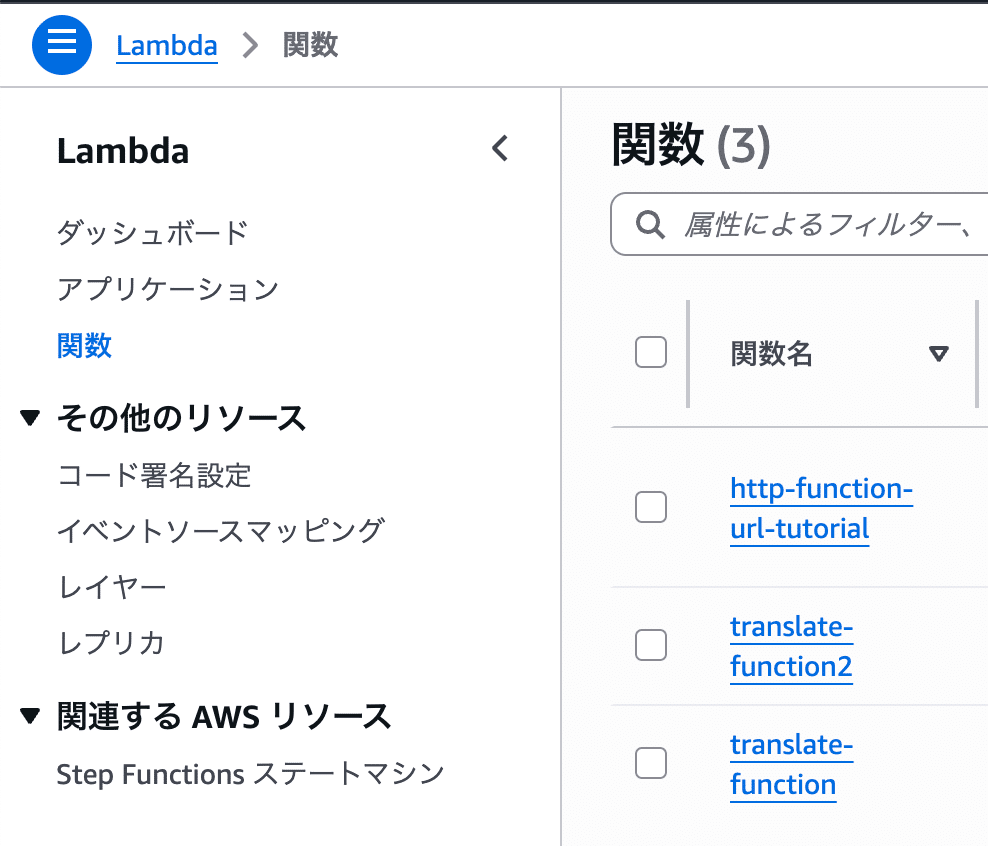
Task: Check the translate-function2 checkbox
Action: tap(650, 645)
